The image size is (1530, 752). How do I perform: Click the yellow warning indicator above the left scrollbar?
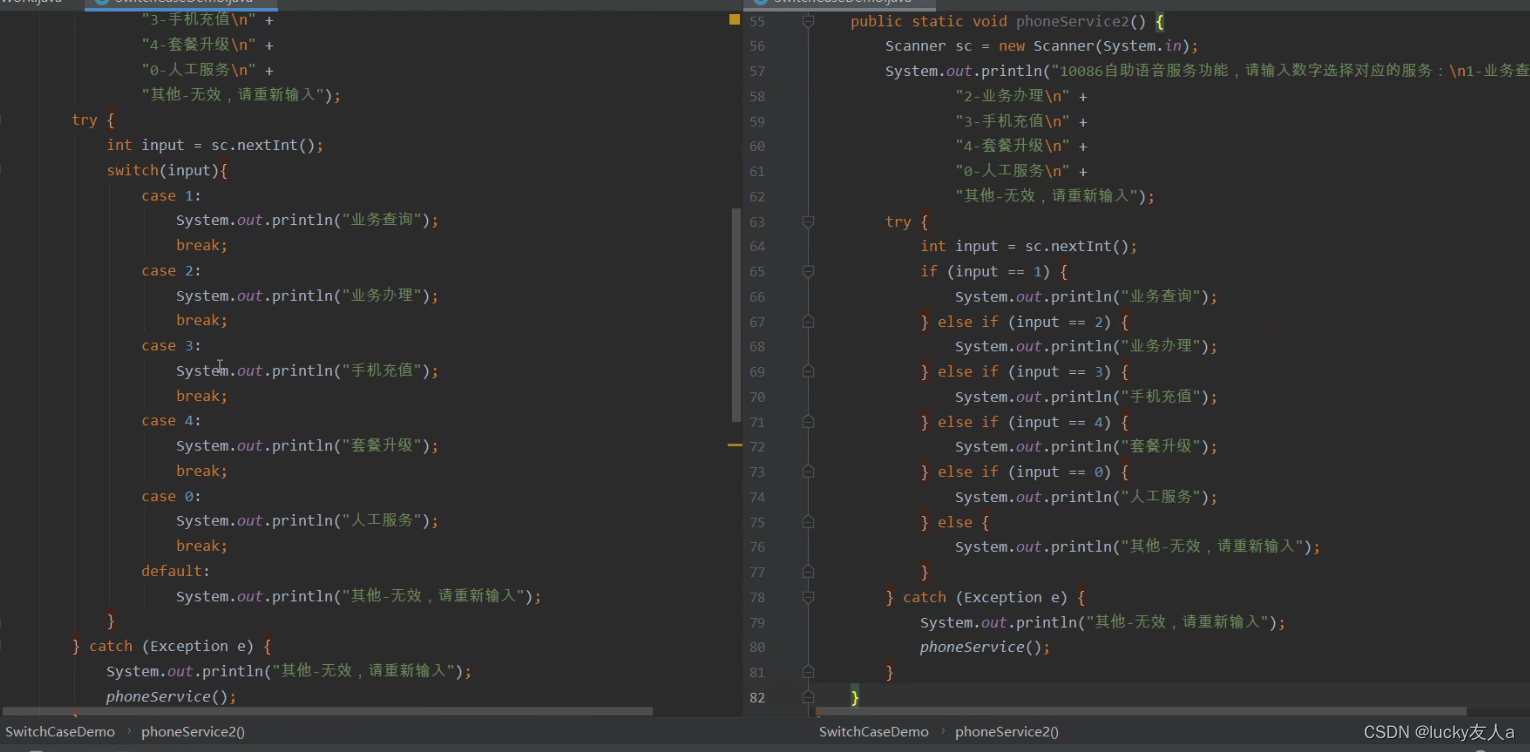click(735, 19)
